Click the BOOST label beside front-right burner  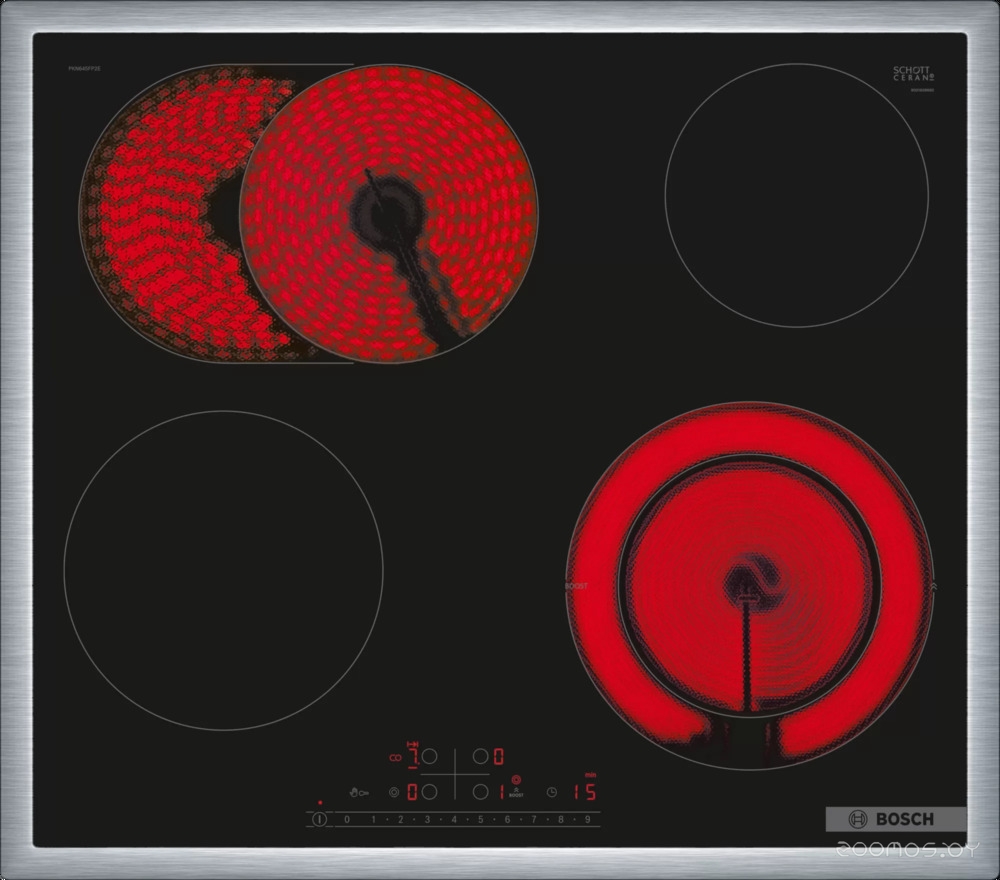576,586
